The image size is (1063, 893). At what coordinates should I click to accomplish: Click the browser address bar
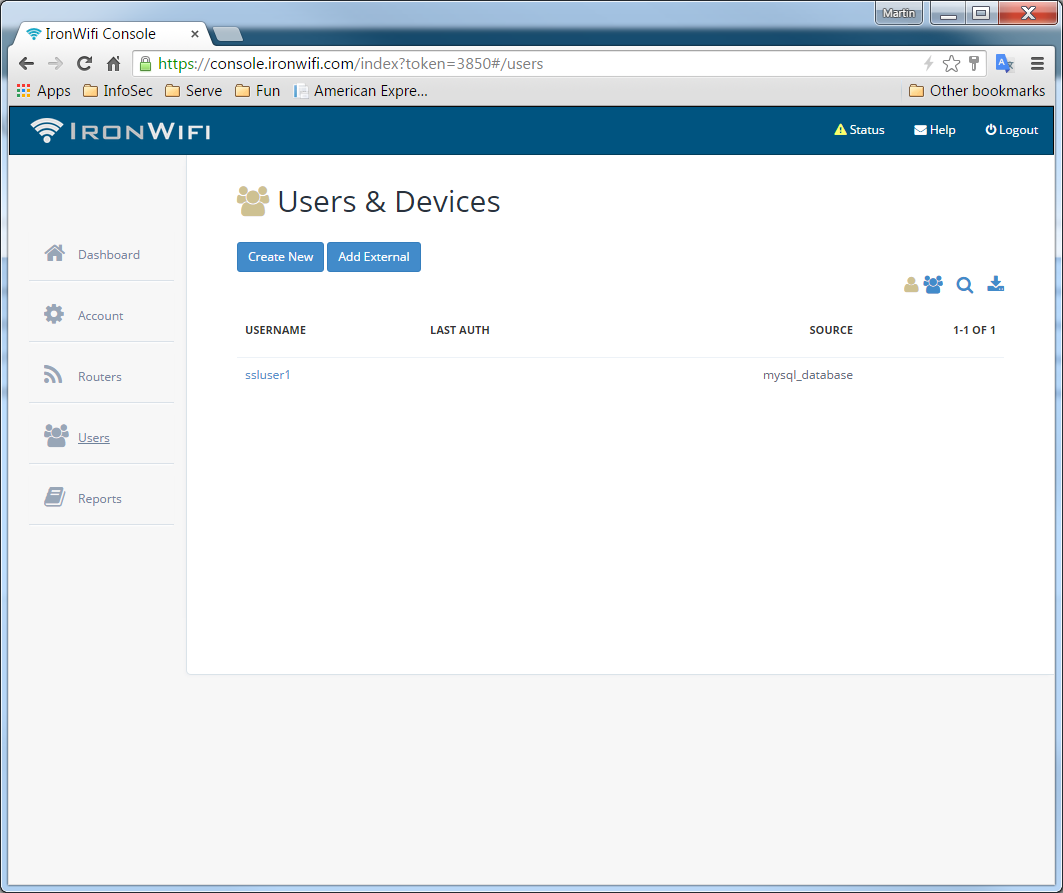pos(530,64)
